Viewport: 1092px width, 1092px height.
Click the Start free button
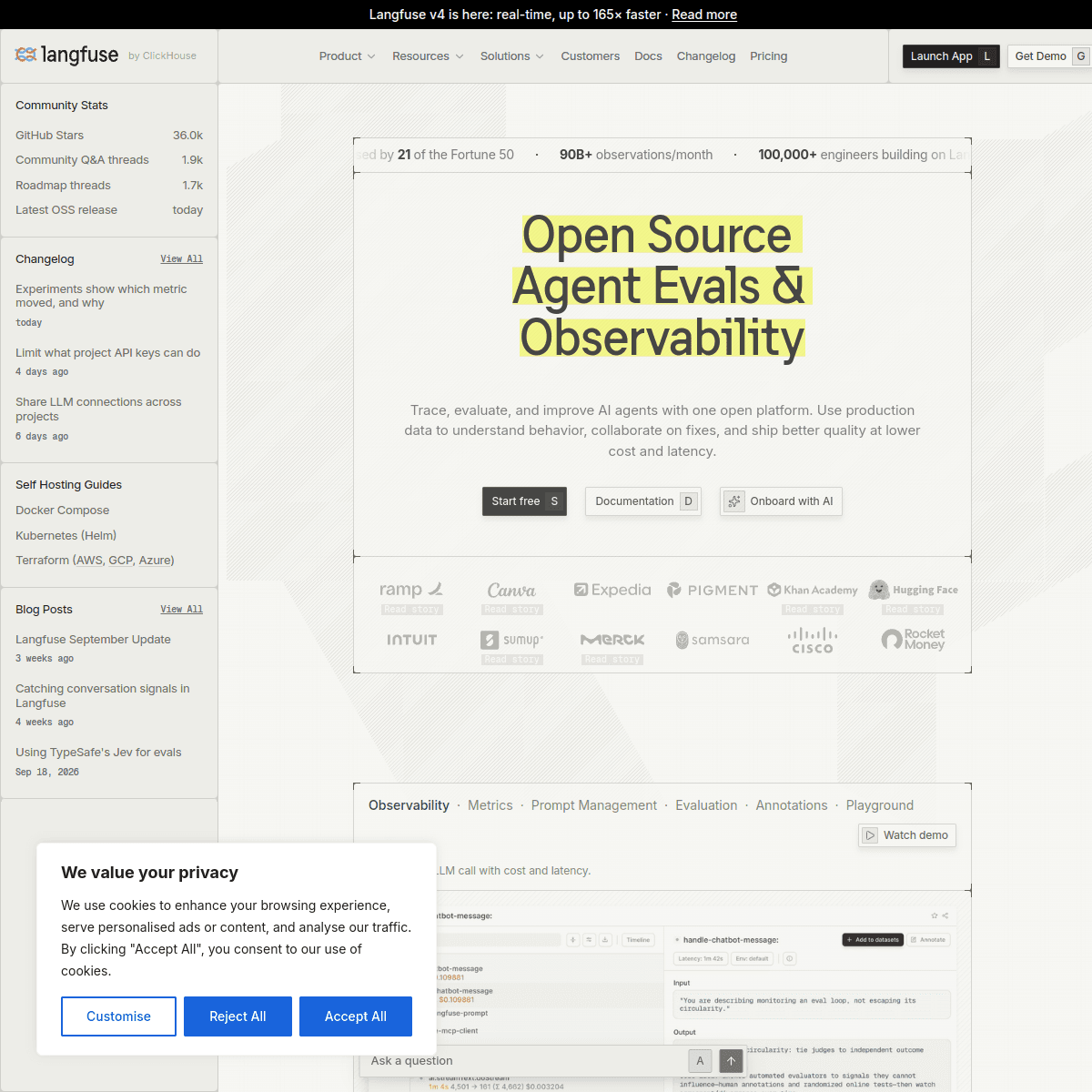point(524,501)
